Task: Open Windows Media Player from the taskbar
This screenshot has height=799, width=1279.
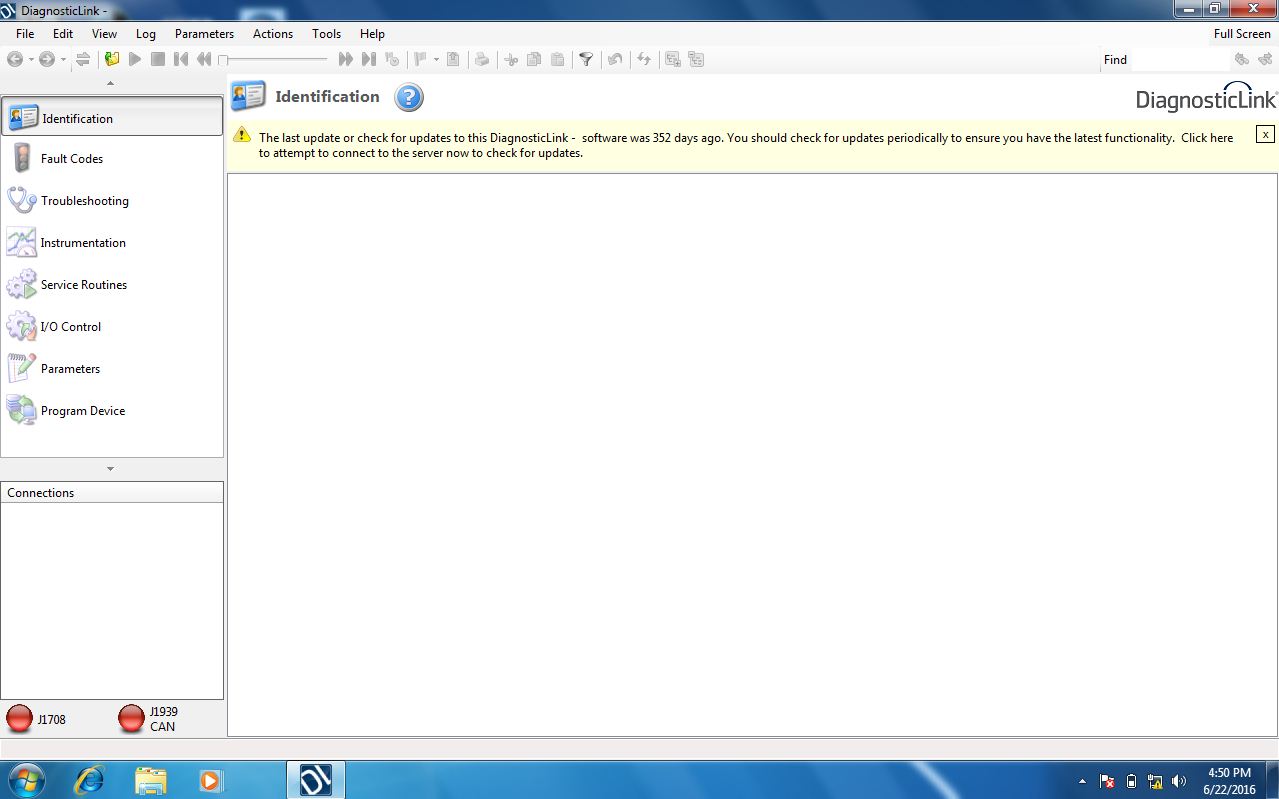Action: [x=210, y=780]
